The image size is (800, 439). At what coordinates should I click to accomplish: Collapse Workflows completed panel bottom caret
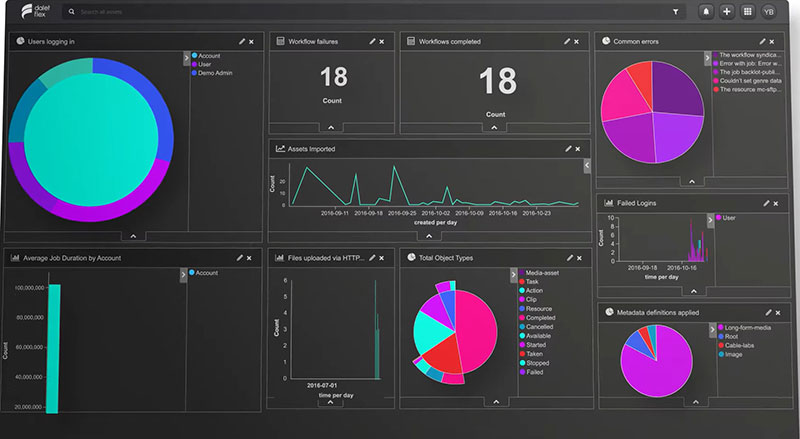(494, 128)
